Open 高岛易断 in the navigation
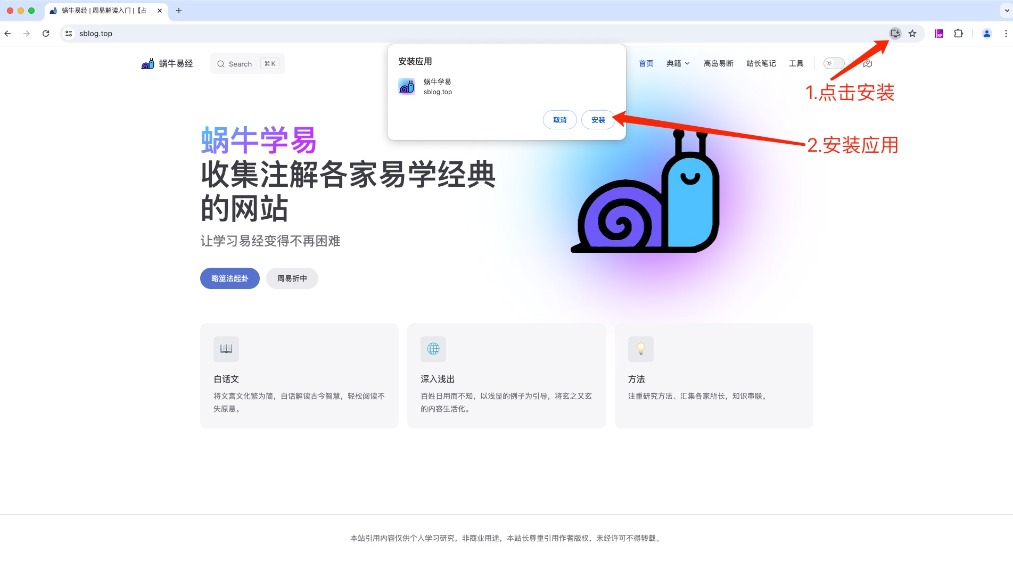1013x561 pixels. coord(718,63)
